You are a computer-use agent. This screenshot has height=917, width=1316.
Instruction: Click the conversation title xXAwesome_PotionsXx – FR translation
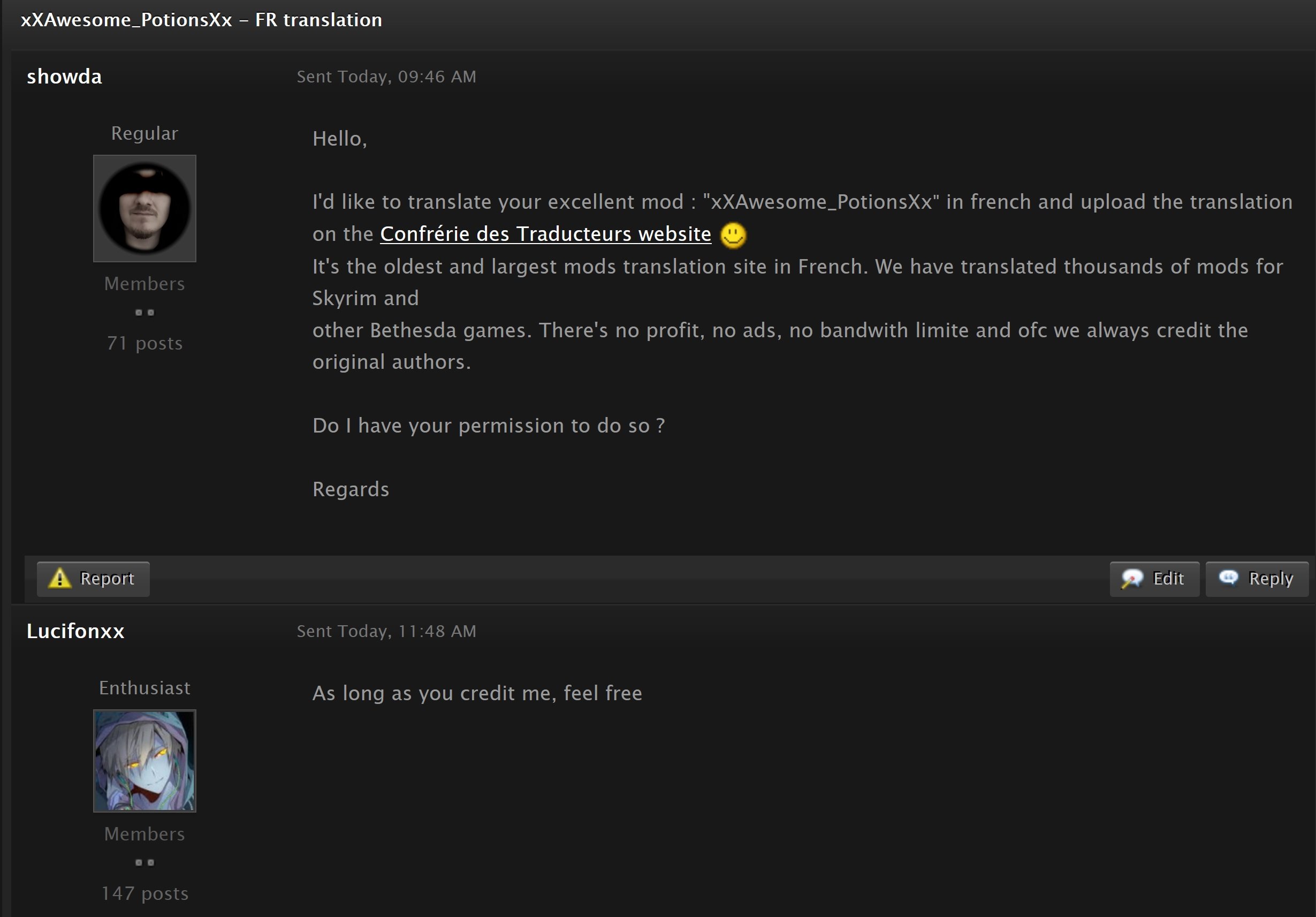pyautogui.click(x=201, y=20)
